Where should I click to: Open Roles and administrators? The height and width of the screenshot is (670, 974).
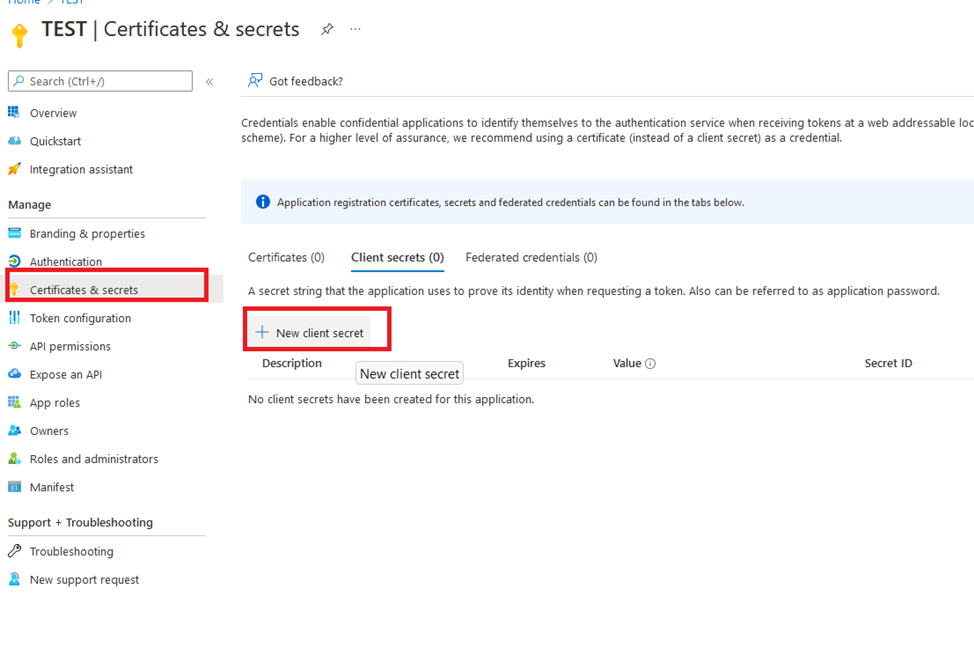(94, 459)
